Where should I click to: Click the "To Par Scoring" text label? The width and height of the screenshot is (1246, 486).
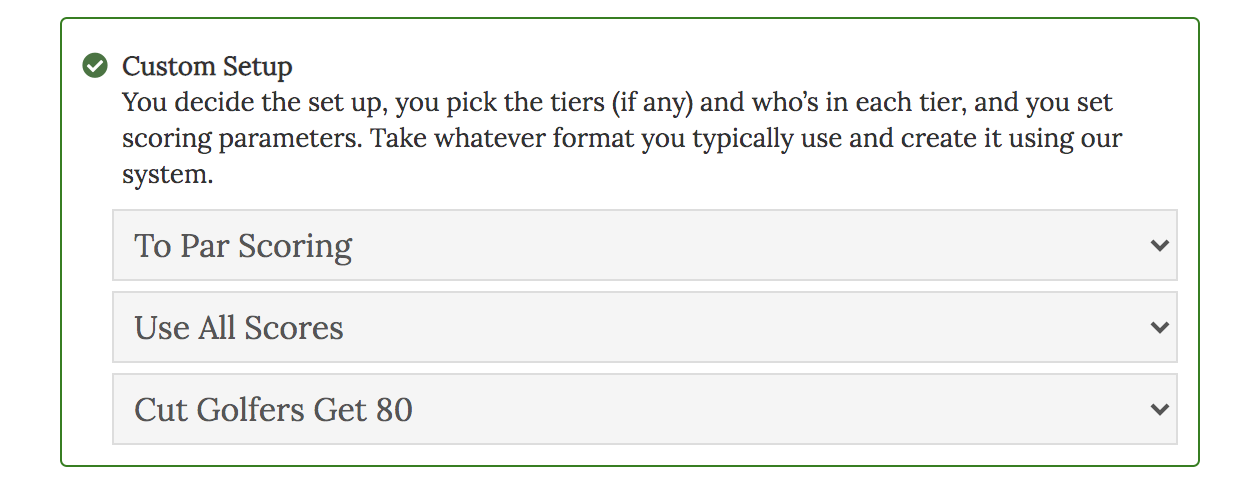pyautogui.click(x=243, y=246)
